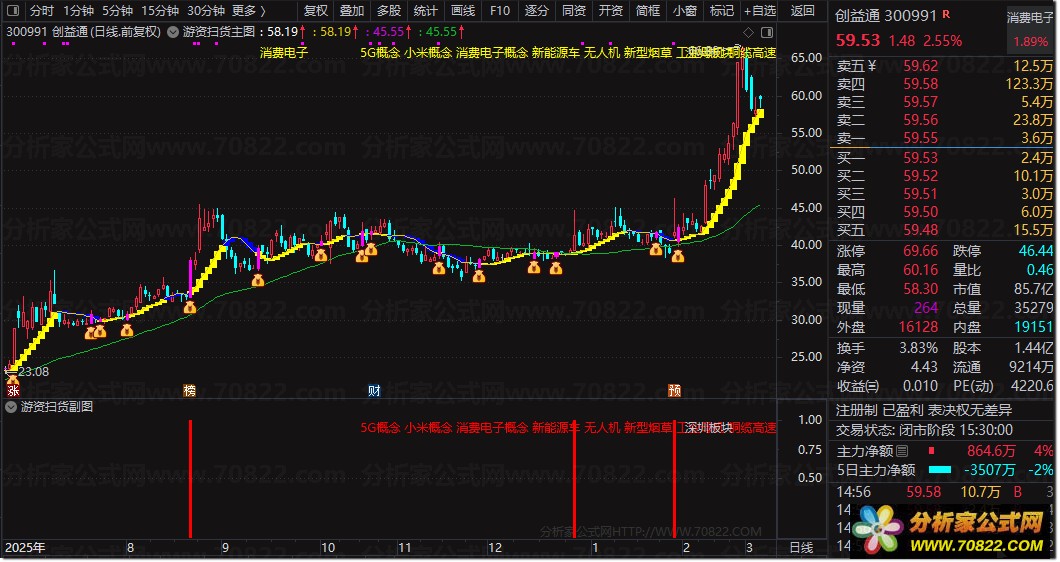
Task: Click the 2025年 label on time axis
Action: (x=25, y=547)
